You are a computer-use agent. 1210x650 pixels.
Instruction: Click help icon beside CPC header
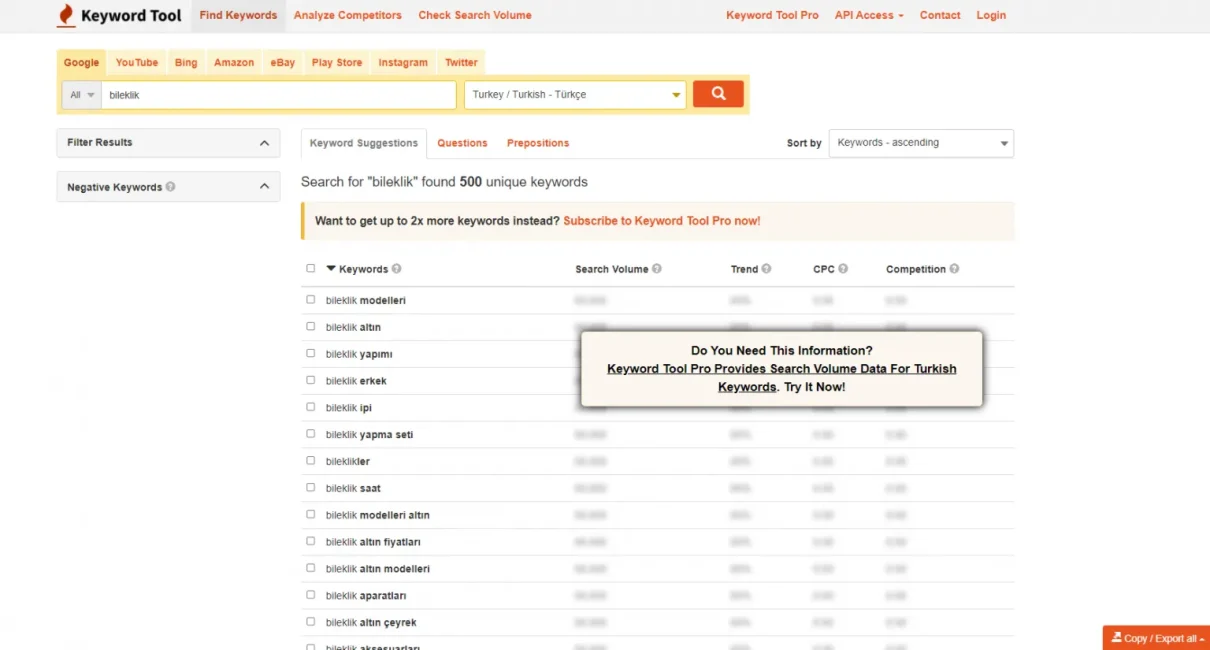843,269
